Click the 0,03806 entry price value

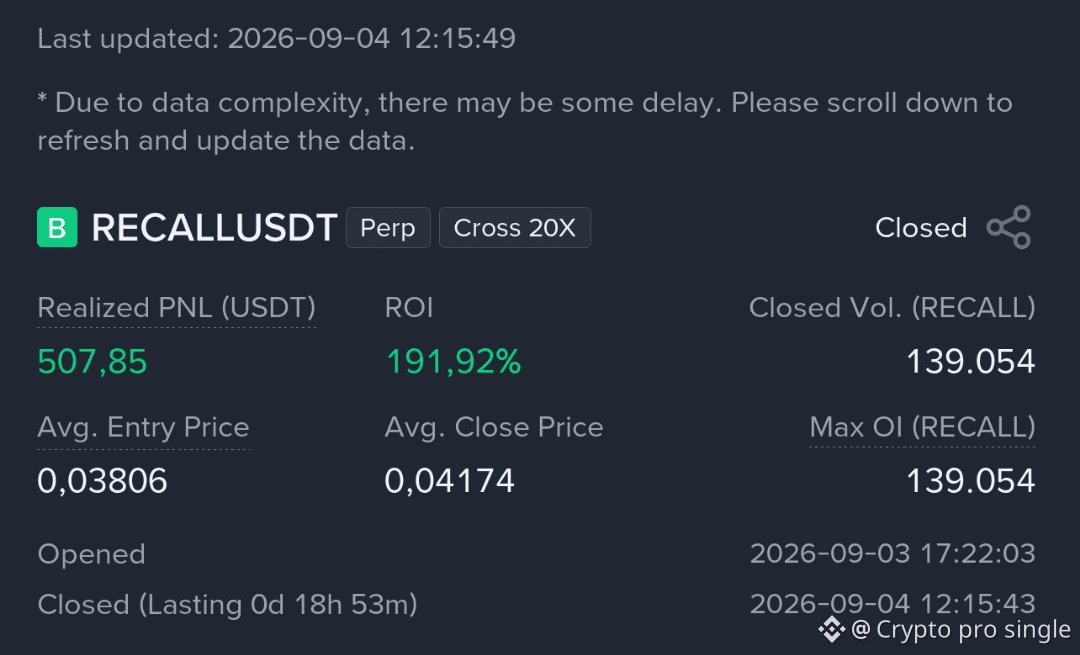(102, 481)
